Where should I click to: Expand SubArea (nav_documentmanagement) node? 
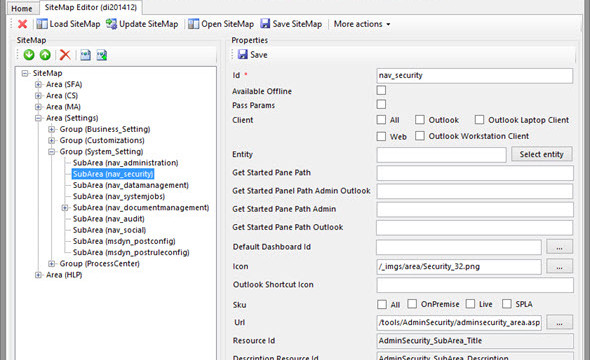(65, 208)
